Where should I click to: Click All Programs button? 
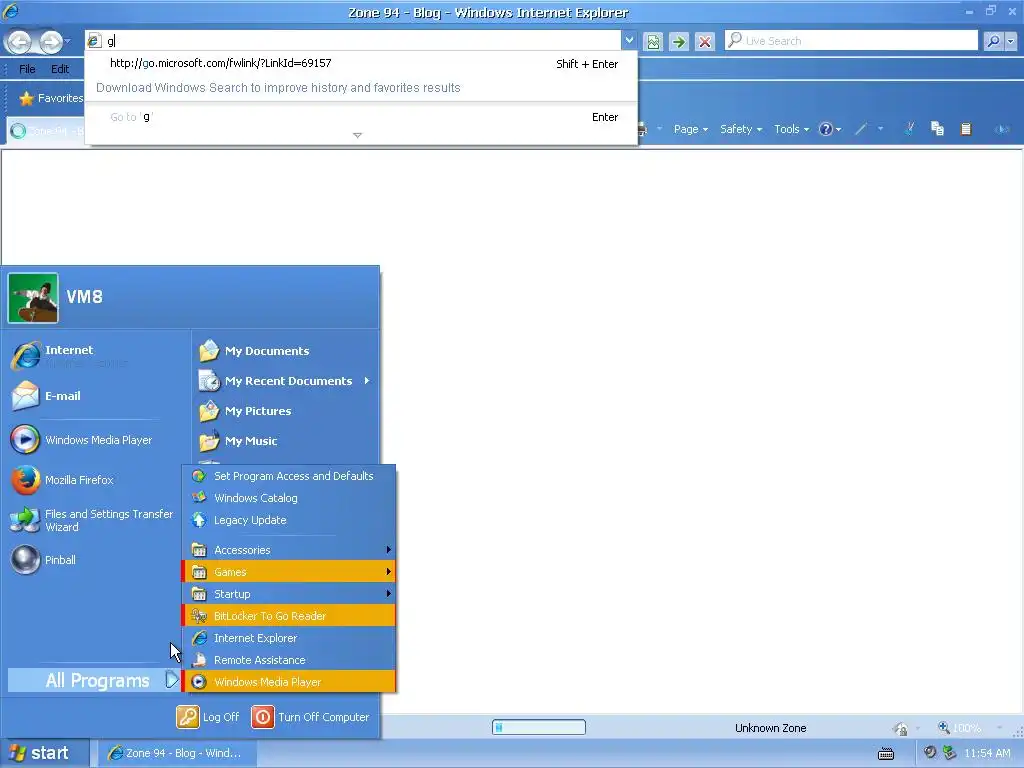(95, 680)
